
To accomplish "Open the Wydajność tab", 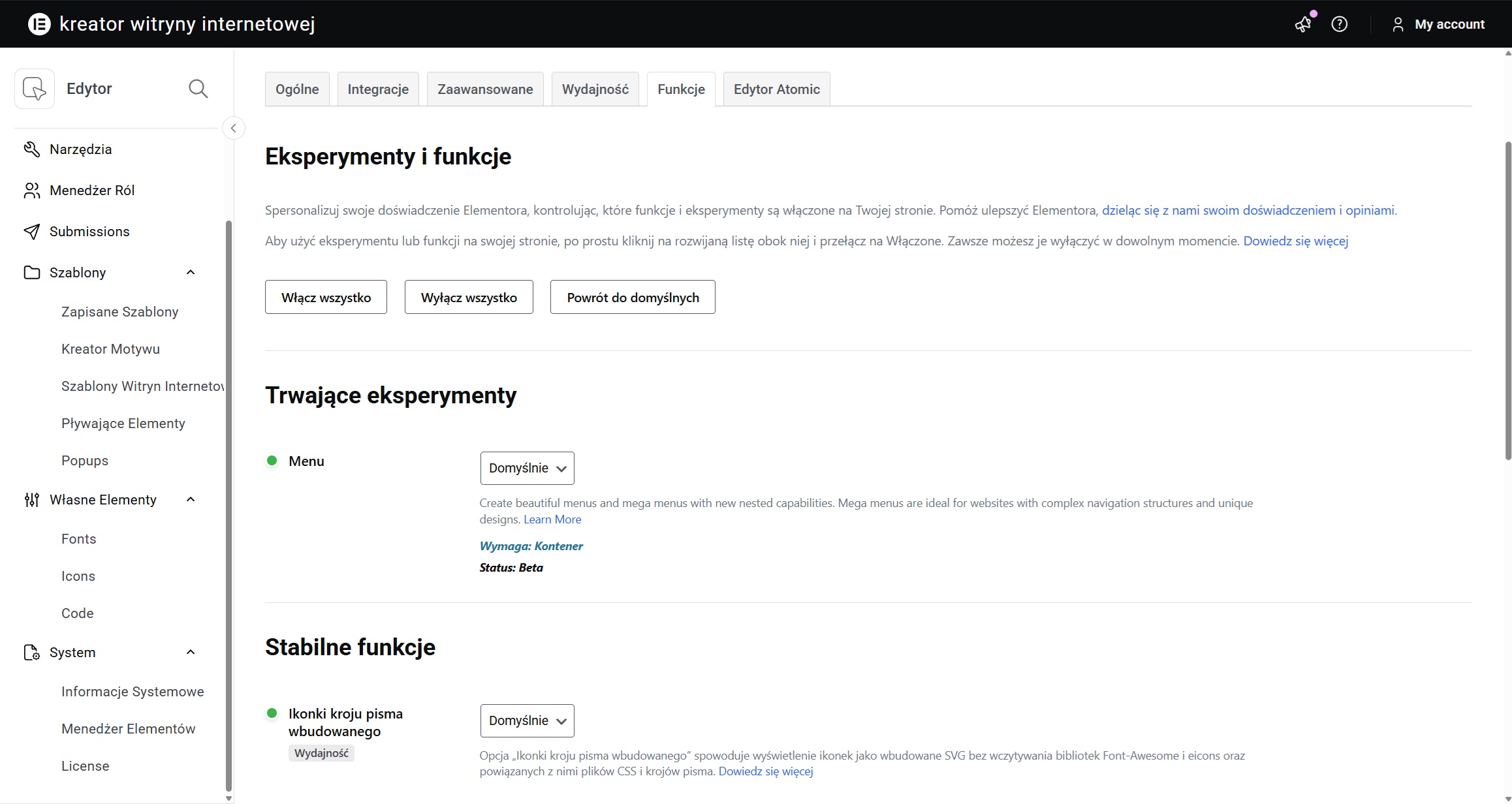I will point(595,89).
